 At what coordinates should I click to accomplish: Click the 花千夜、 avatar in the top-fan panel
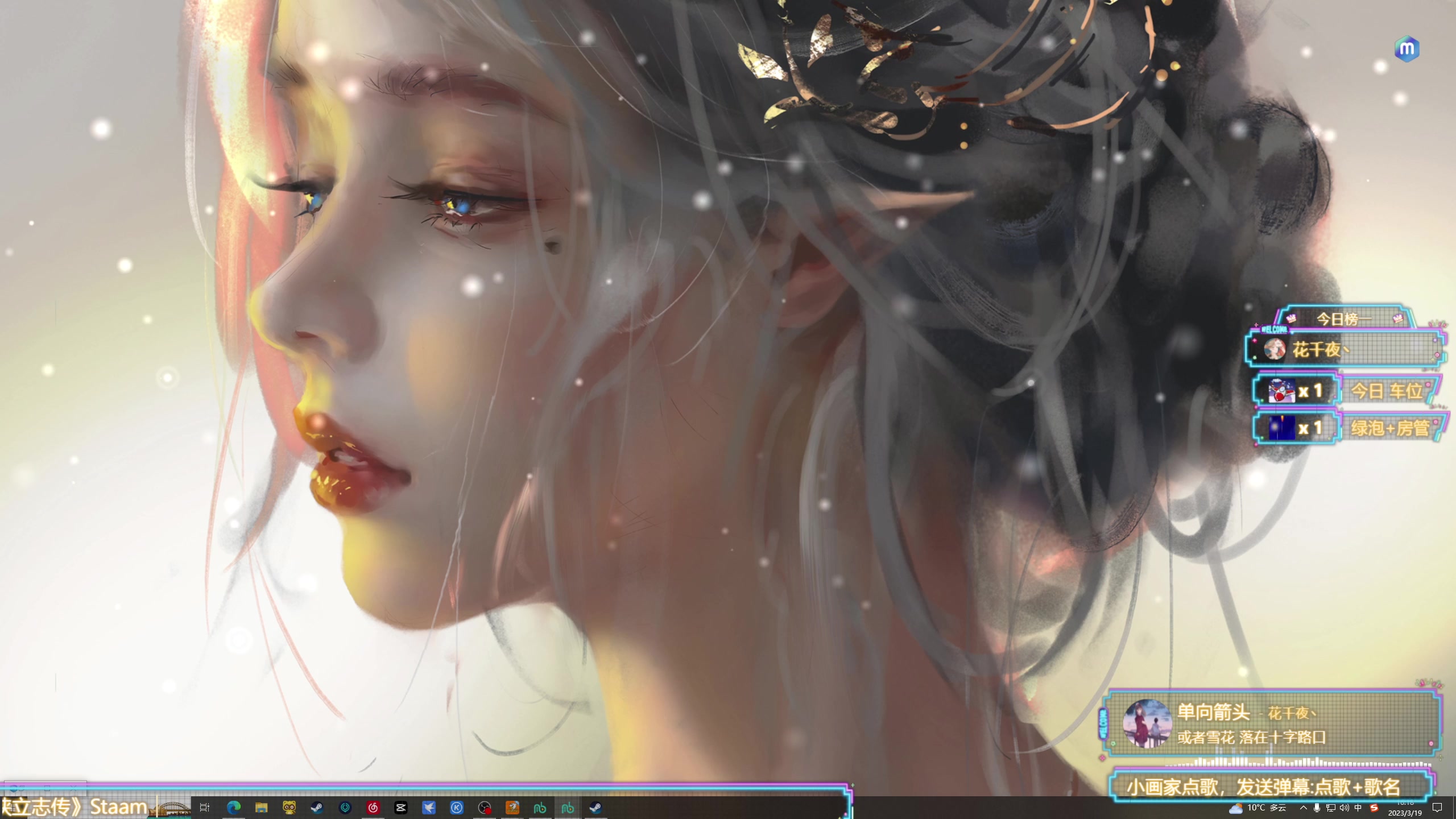1275,349
